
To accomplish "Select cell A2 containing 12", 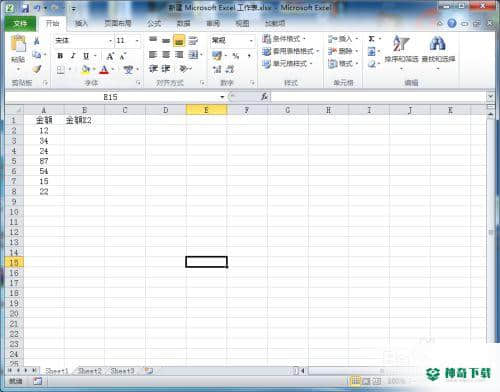I will click(x=44, y=130).
